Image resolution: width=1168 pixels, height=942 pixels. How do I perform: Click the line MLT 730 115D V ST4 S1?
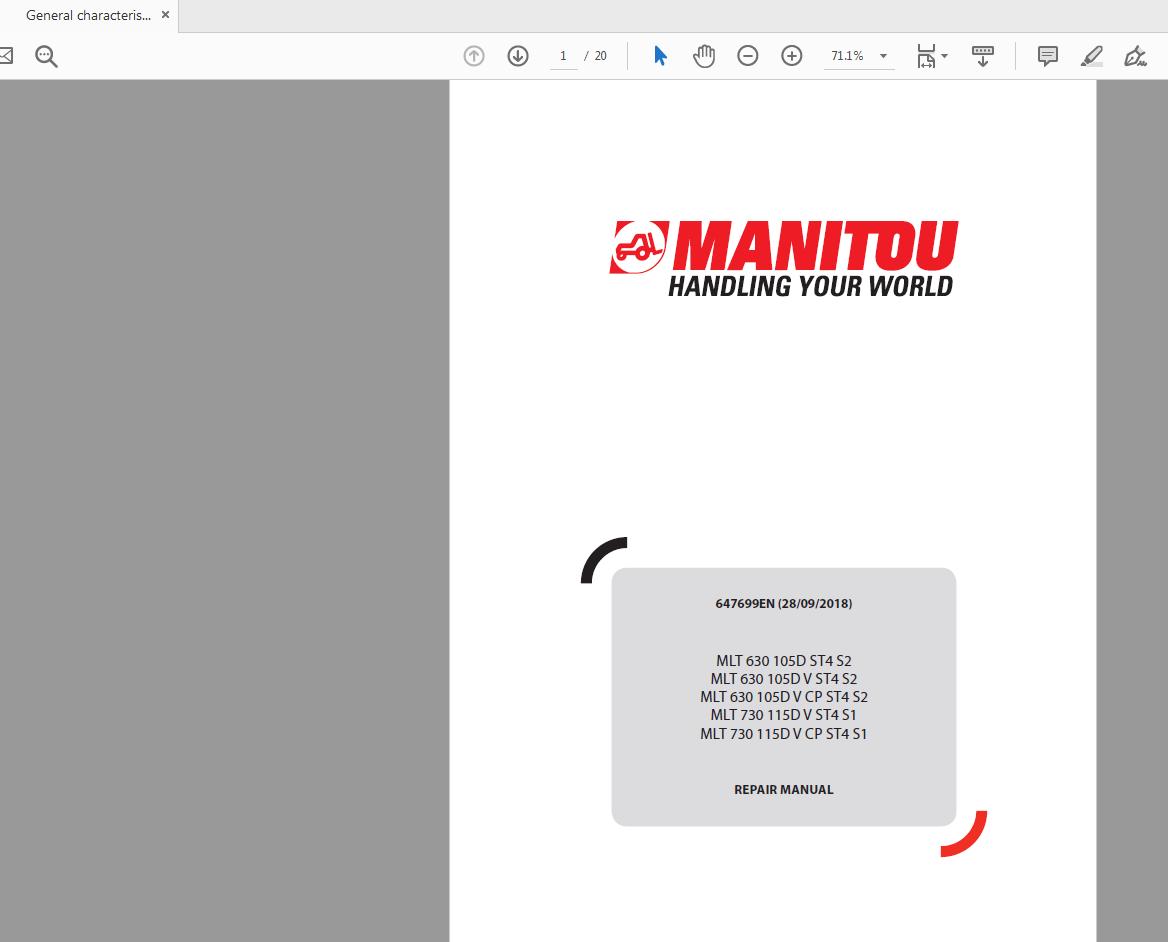[784, 715]
